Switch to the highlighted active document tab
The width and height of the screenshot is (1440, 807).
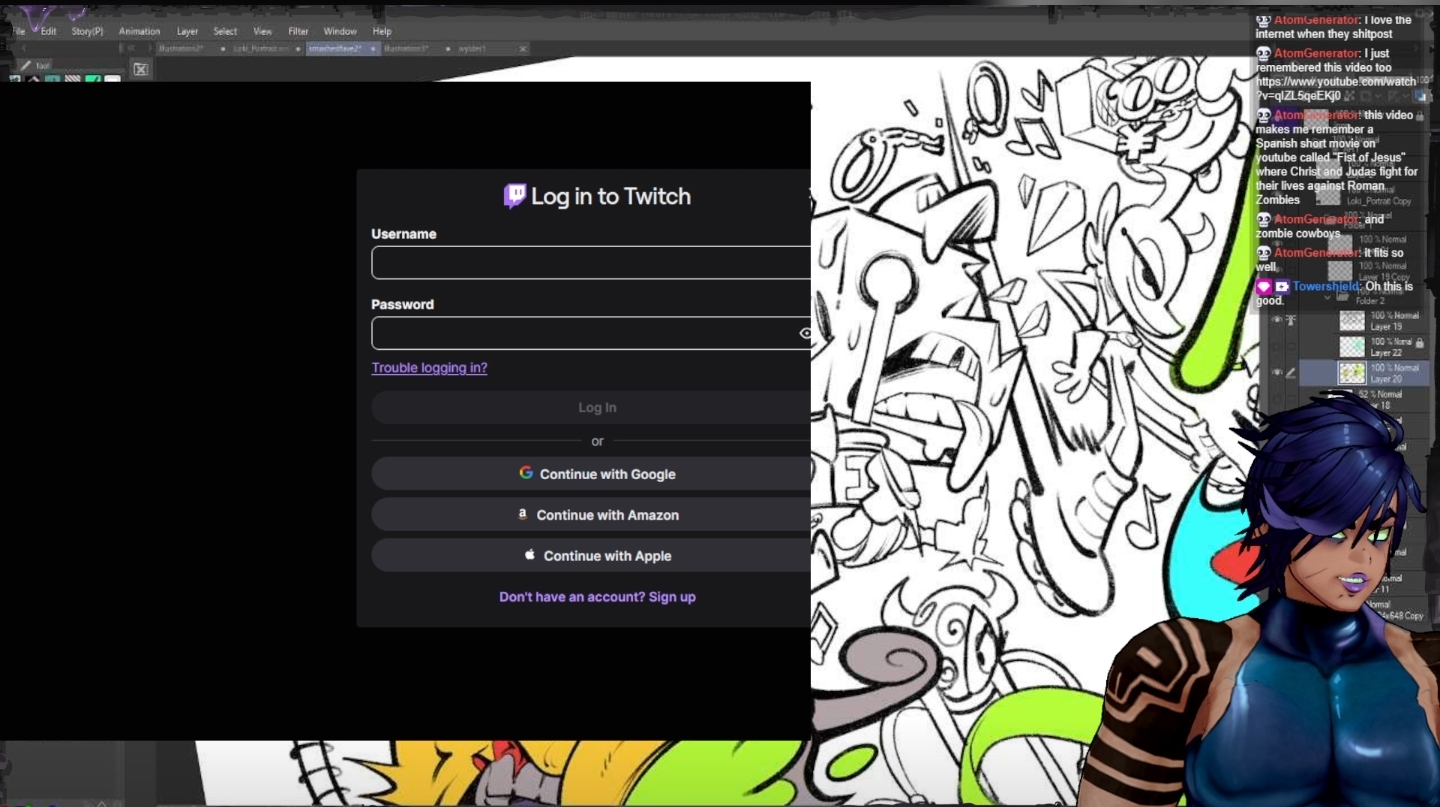pos(343,48)
